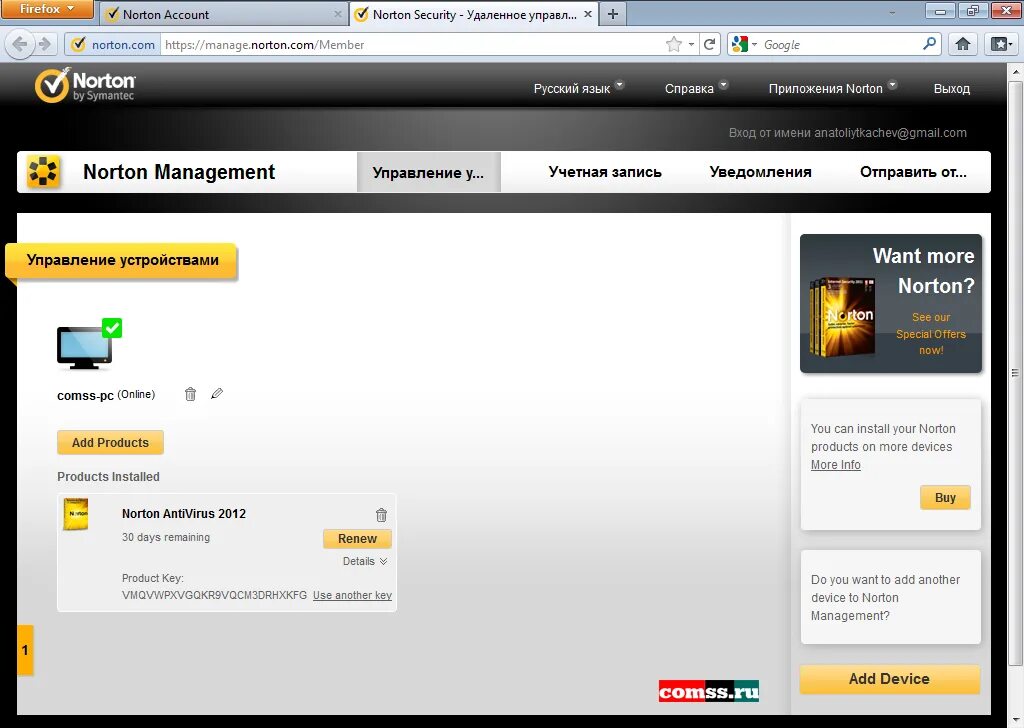This screenshot has width=1024, height=728.
Task: Click the Norton by Symantec logo
Action: (x=85, y=86)
